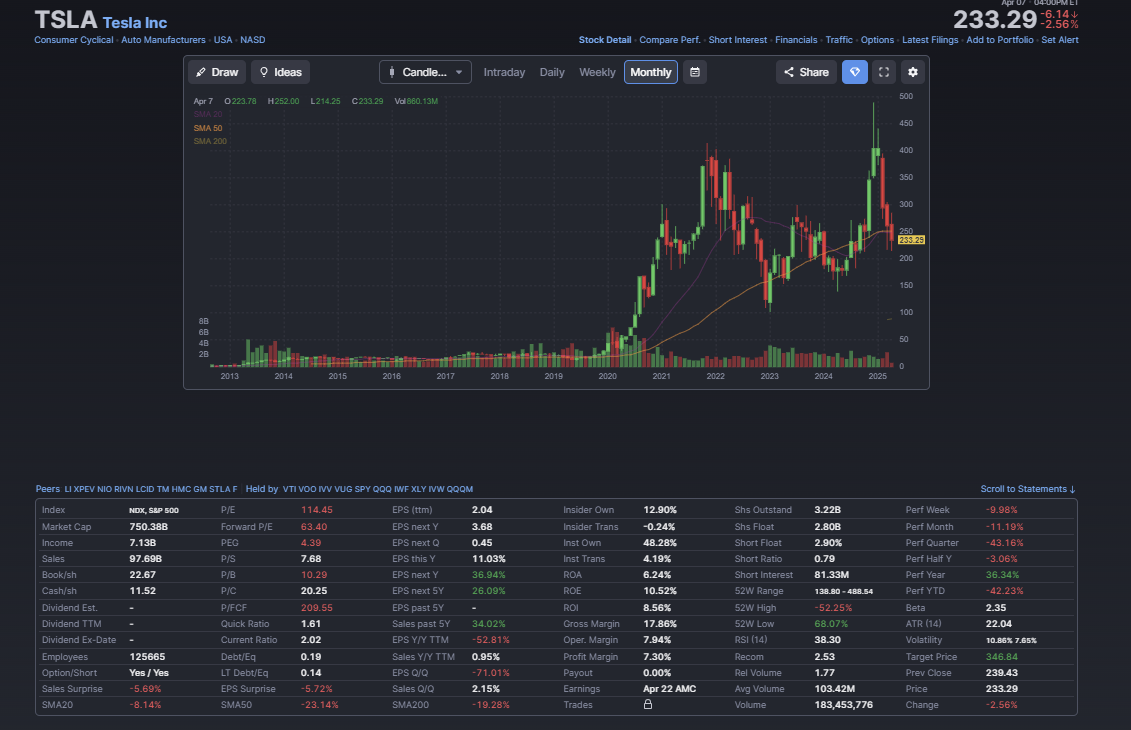This screenshot has height=730, width=1131.
Task: Open Traffic link
Action: tap(839, 40)
